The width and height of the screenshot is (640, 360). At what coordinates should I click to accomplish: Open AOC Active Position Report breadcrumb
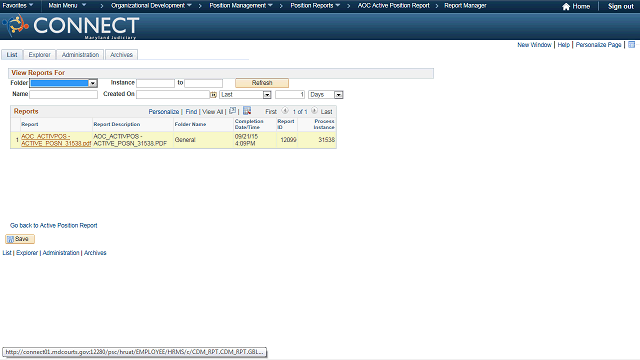click(393, 6)
